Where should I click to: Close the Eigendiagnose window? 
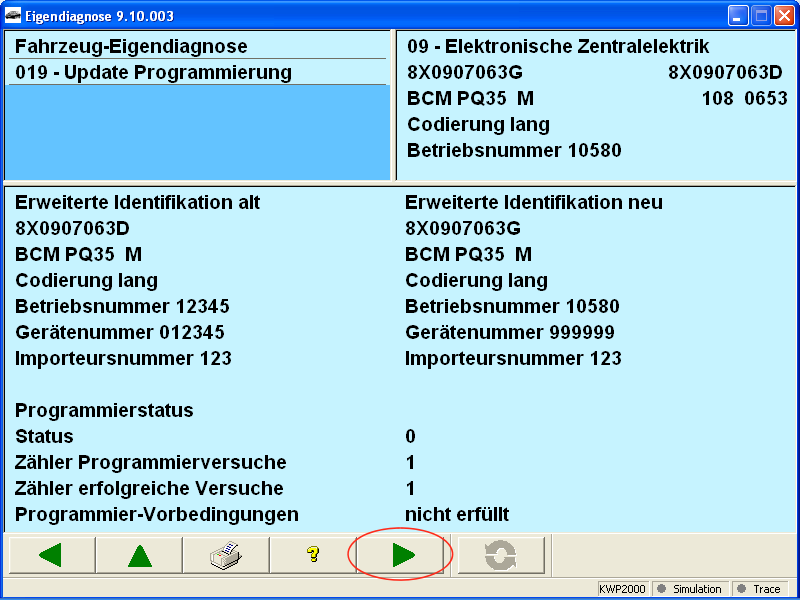[783, 15]
